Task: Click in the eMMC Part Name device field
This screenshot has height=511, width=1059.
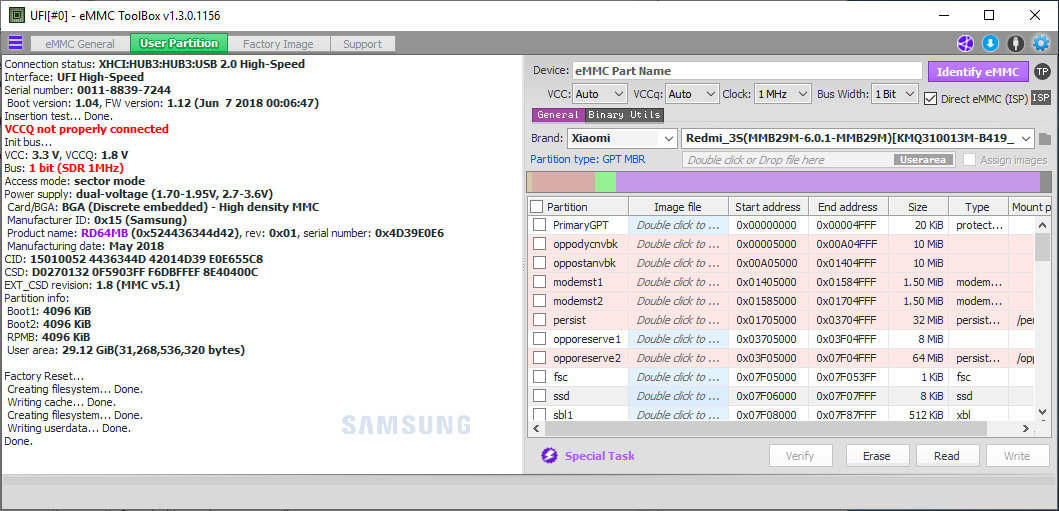Action: (x=747, y=71)
